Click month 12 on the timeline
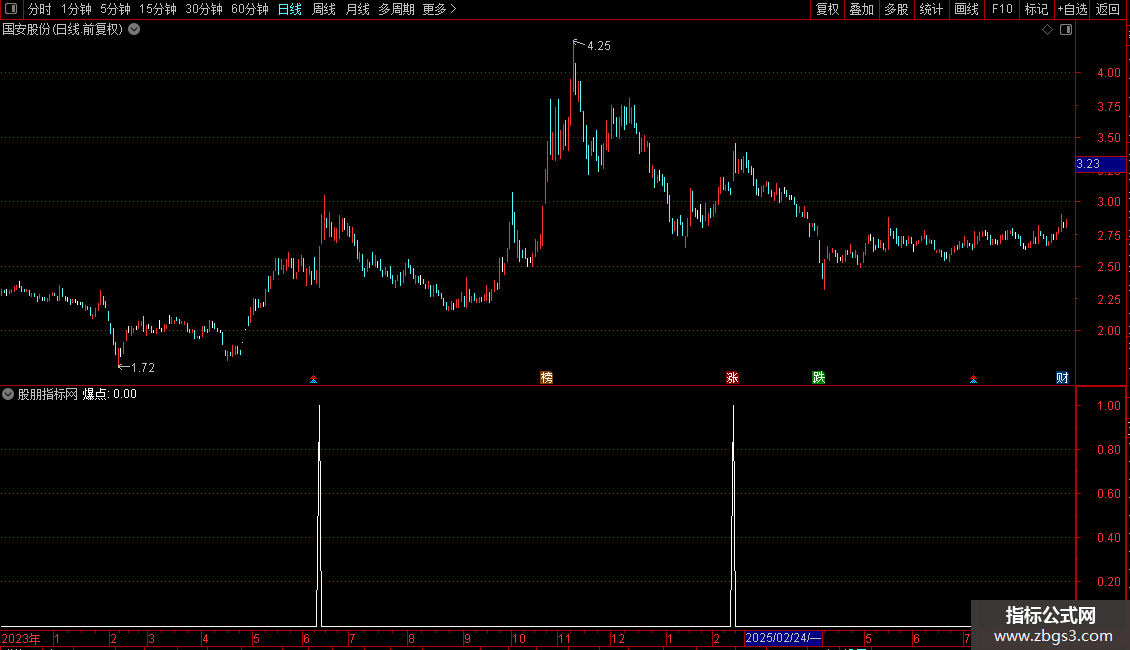Image resolution: width=1130 pixels, height=650 pixels. [618, 638]
